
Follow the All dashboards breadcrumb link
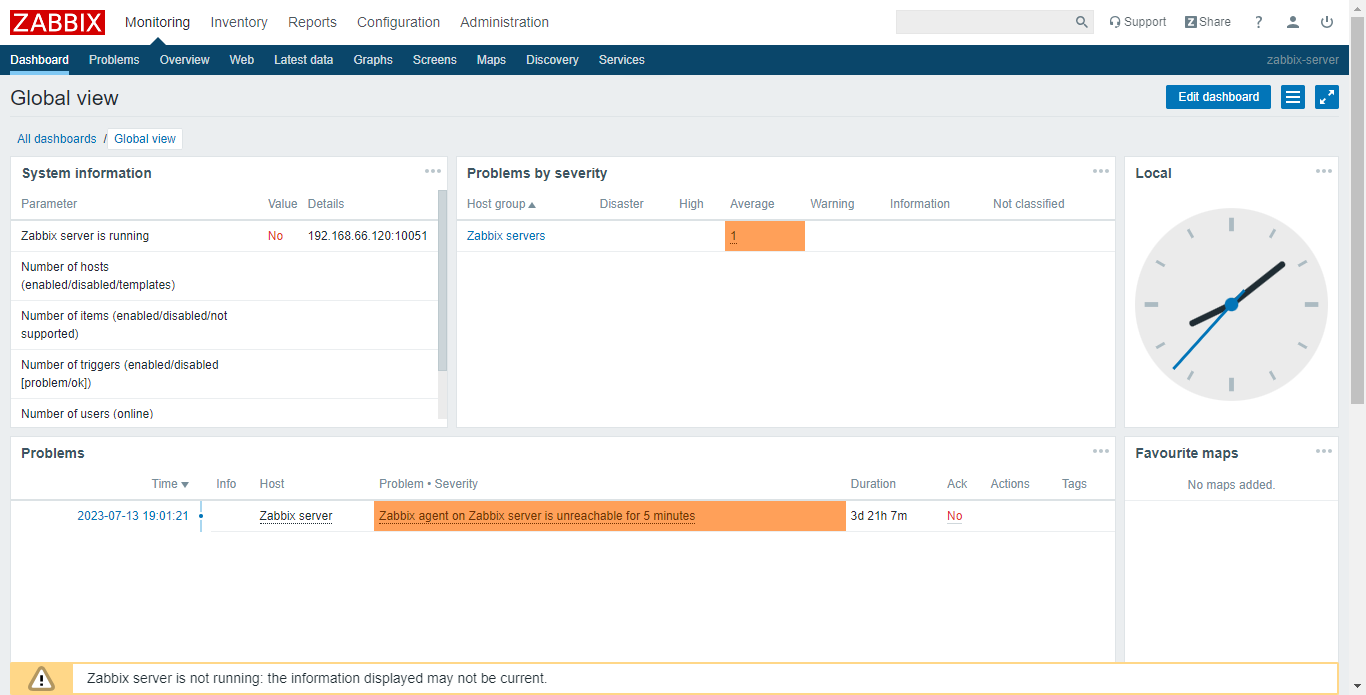(x=57, y=139)
